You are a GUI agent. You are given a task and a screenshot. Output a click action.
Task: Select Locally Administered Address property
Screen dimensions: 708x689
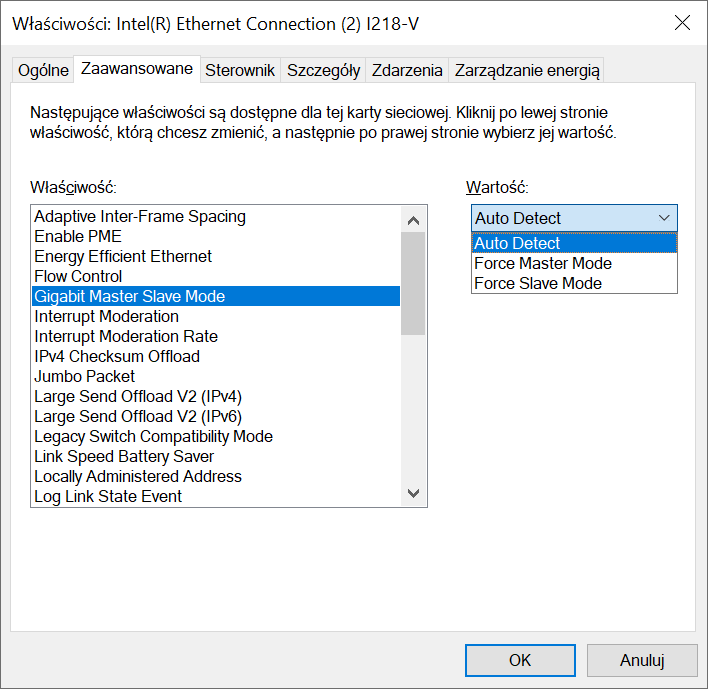(x=137, y=476)
